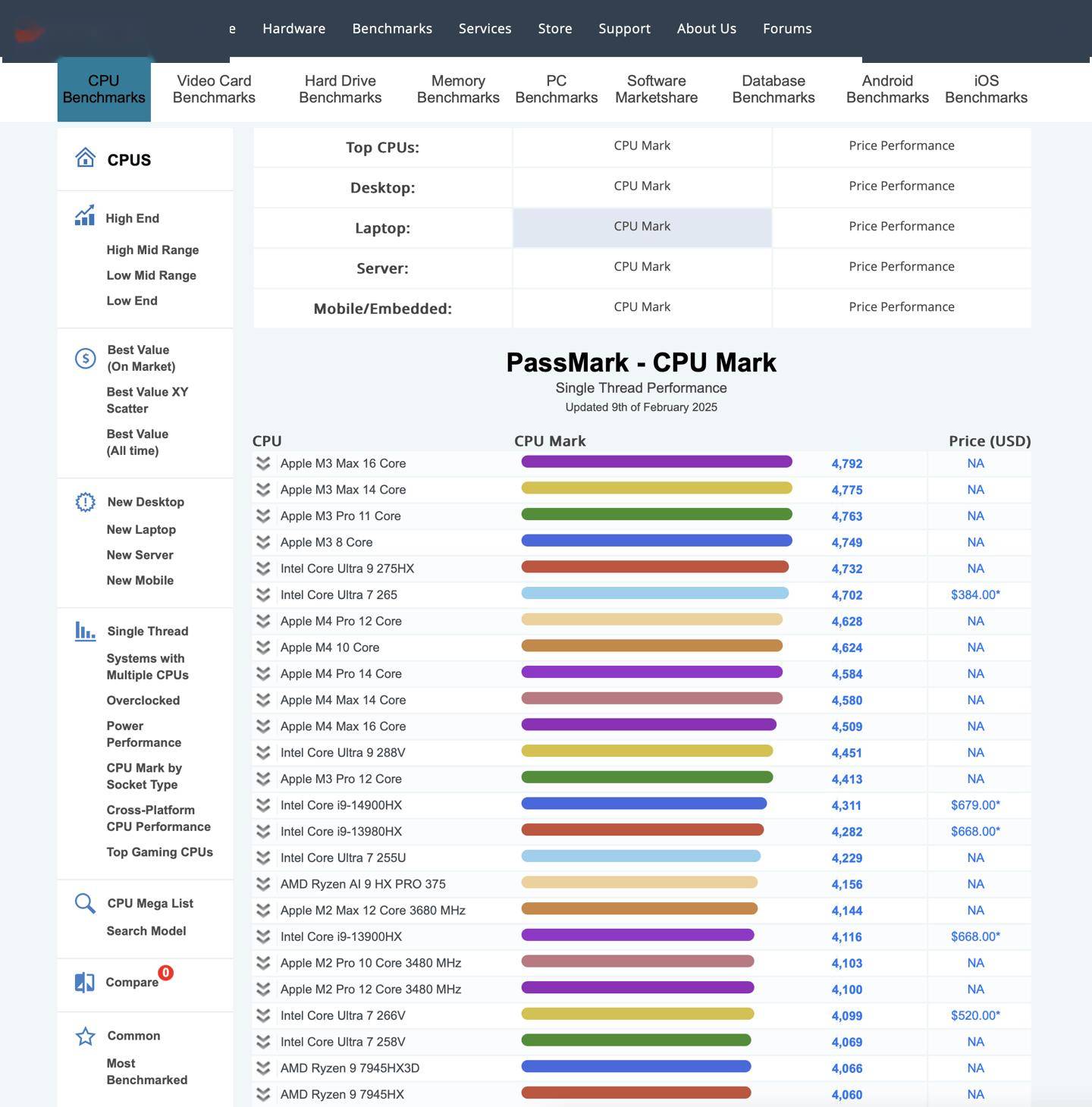This screenshot has height=1107, width=1092.
Task: Expand the Intel Core Ultra 7 266V row
Action: (x=263, y=1015)
